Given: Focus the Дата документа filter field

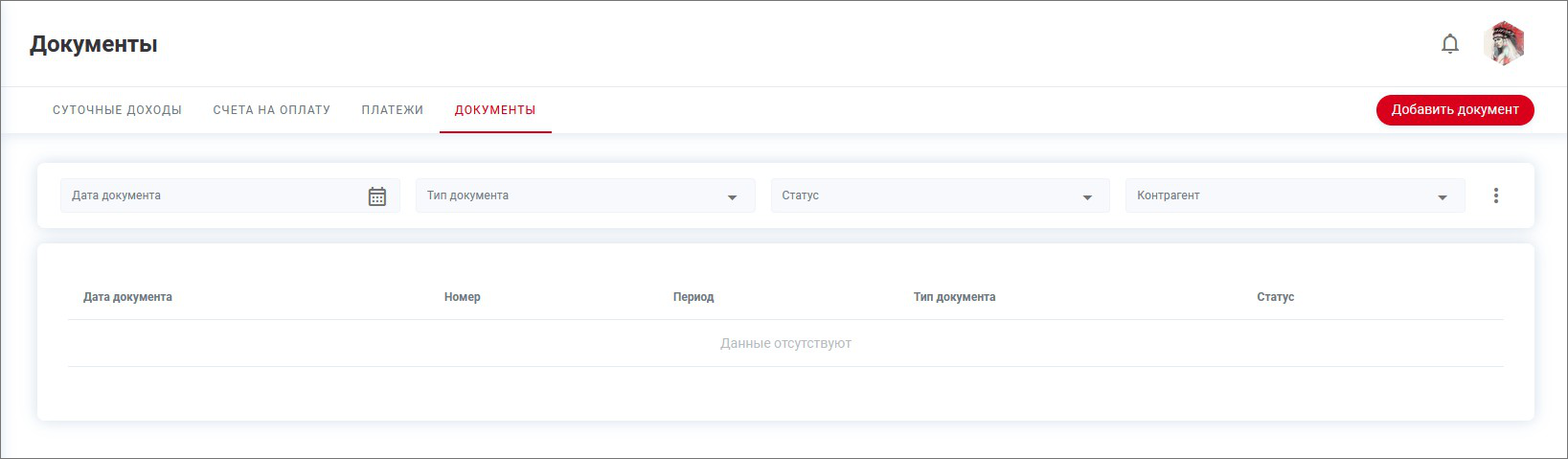Looking at the screenshot, I should (x=211, y=195).
